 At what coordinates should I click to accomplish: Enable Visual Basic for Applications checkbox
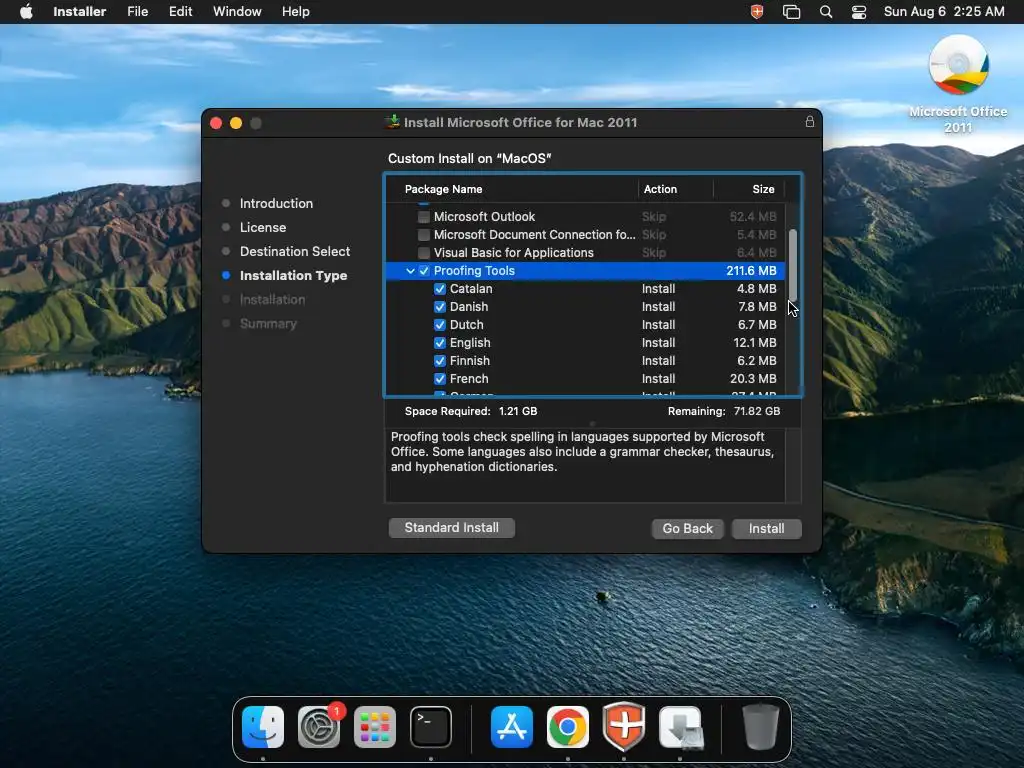tap(424, 253)
